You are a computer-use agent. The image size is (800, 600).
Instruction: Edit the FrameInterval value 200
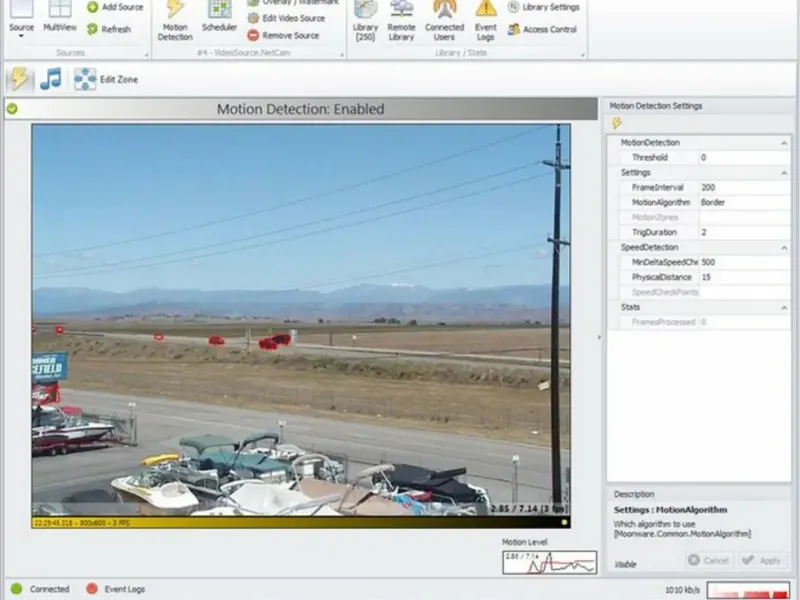click(744, 187)
